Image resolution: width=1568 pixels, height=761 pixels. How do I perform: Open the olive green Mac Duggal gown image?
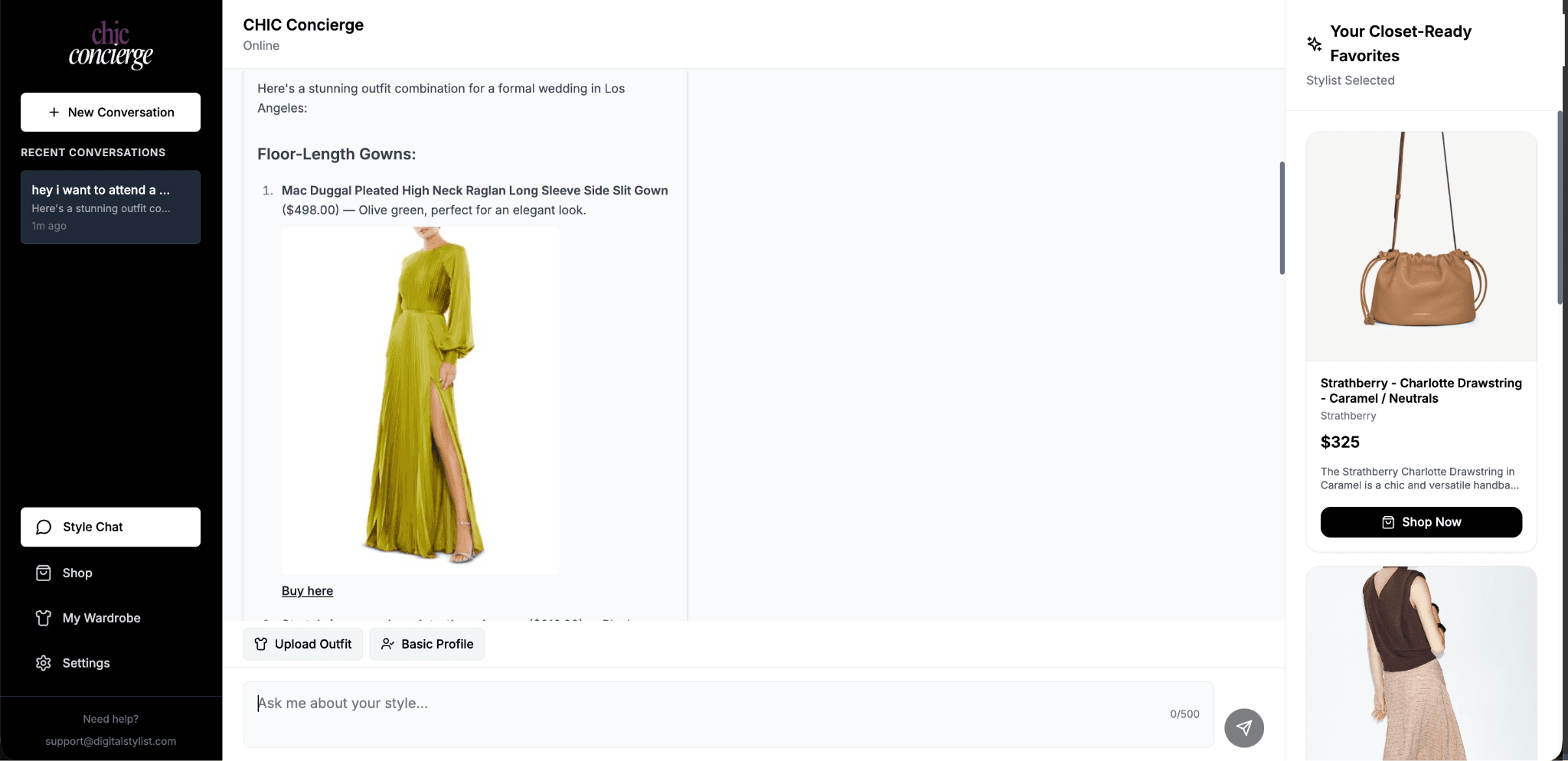(x=420, y=400)
